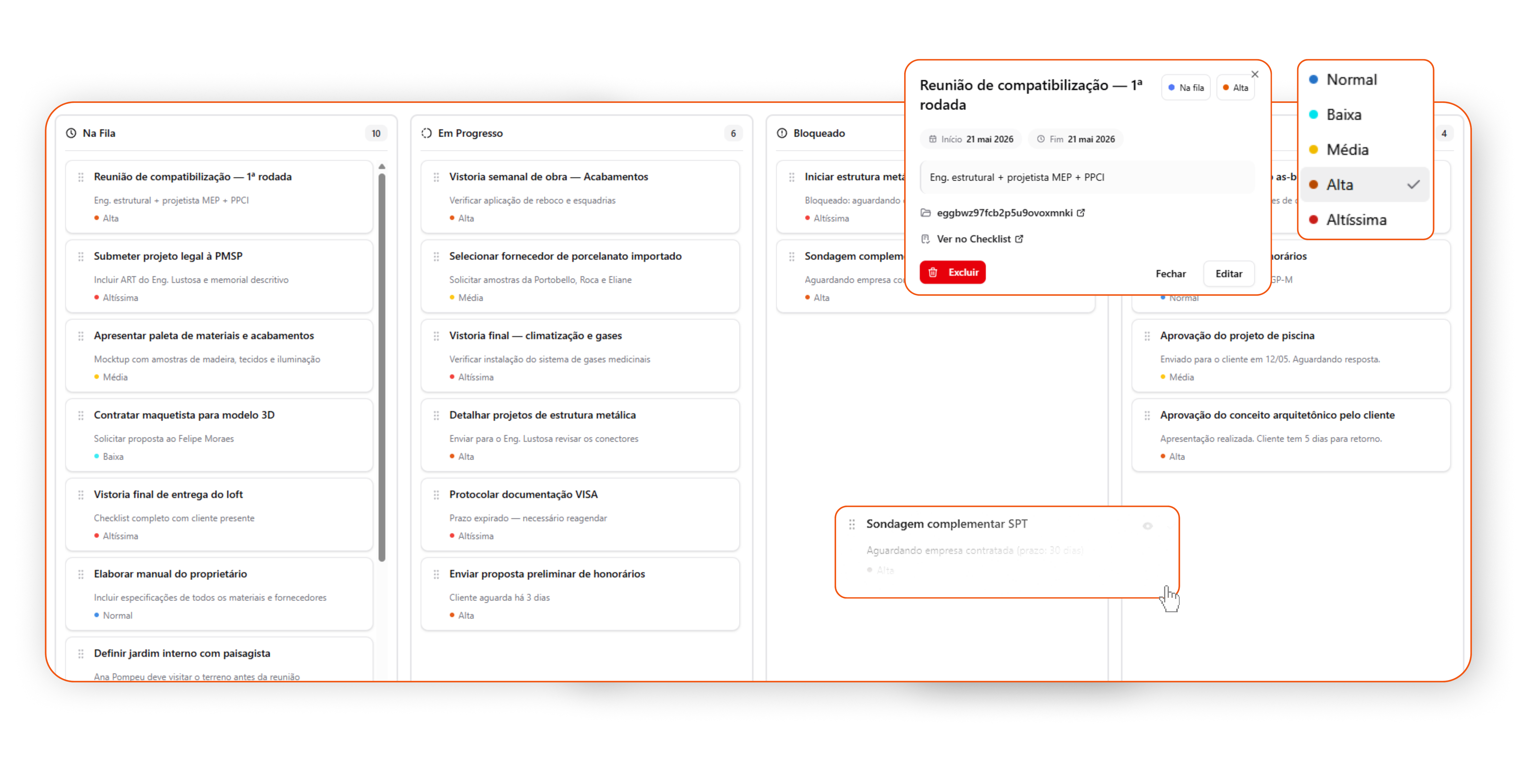Image resolution: width=1529 pixels, height=784 pixels.
Task: Click drag handle of Aprovação do conceito arquitetônico card
Action: point(1147,415)
